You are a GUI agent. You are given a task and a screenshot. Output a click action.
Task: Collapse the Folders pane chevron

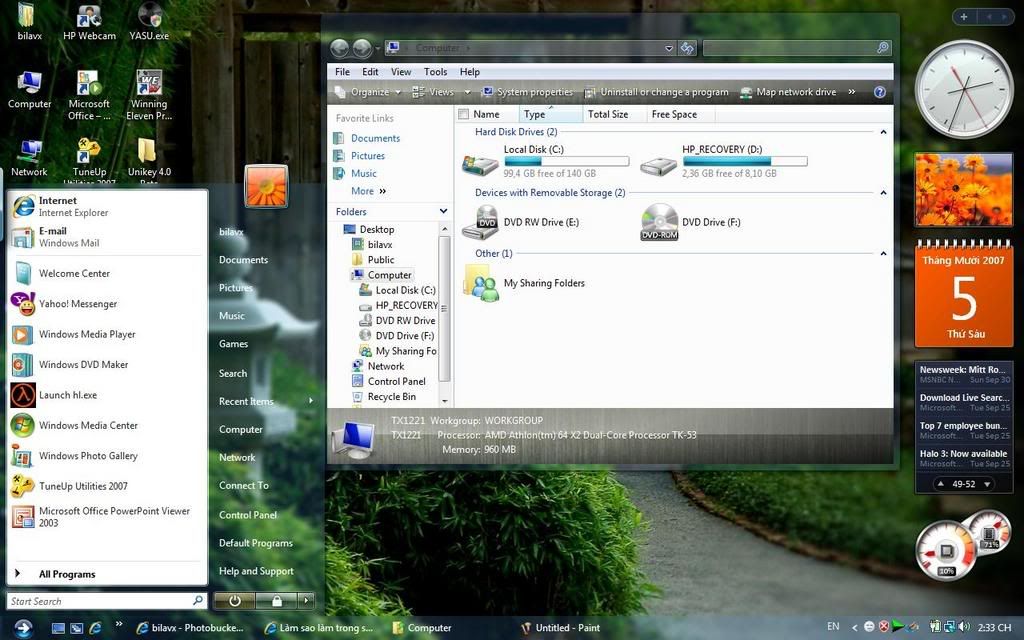click(x=443, y=212)
